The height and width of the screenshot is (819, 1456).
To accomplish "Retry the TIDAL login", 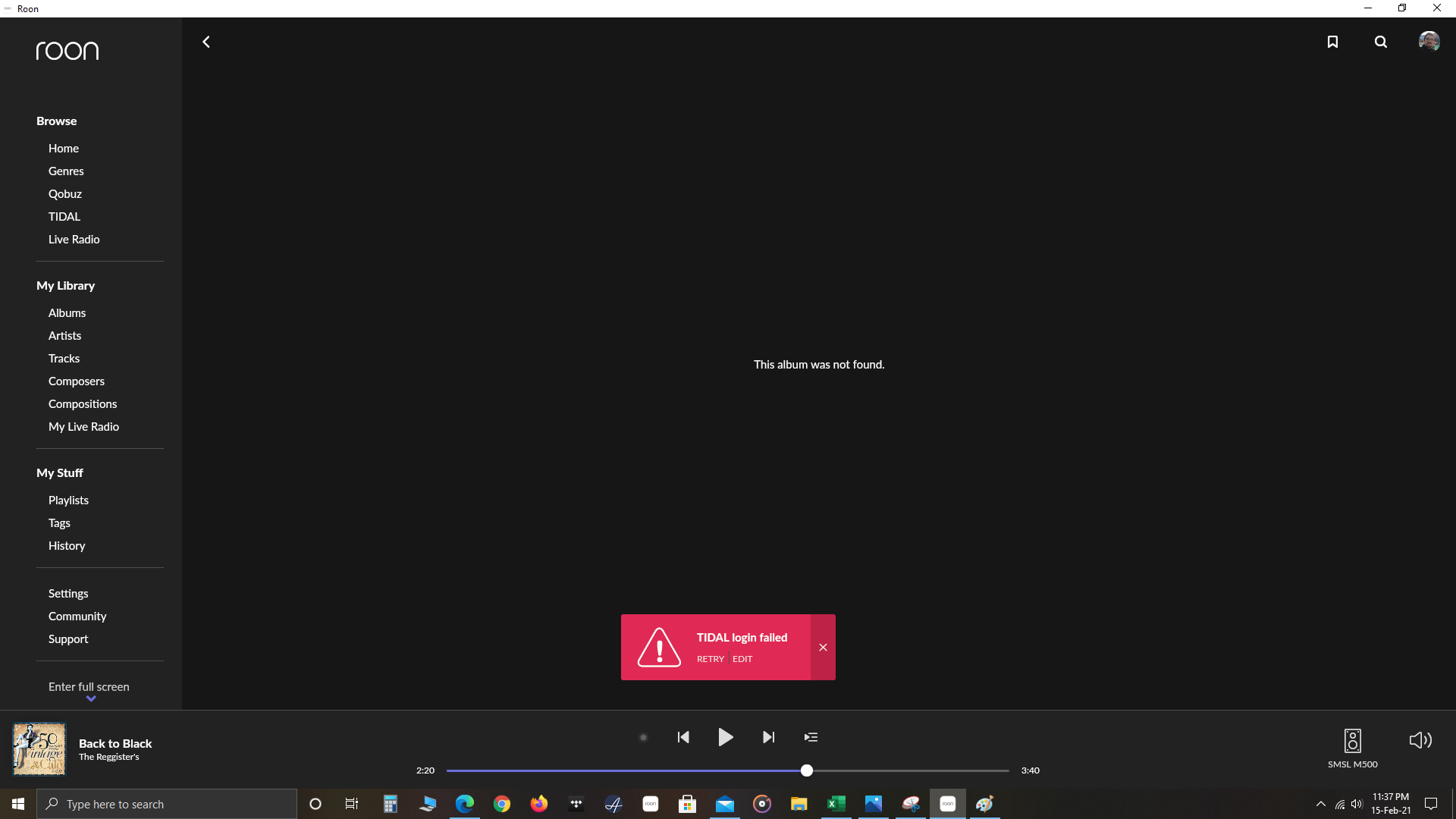I will click(711, 659).
